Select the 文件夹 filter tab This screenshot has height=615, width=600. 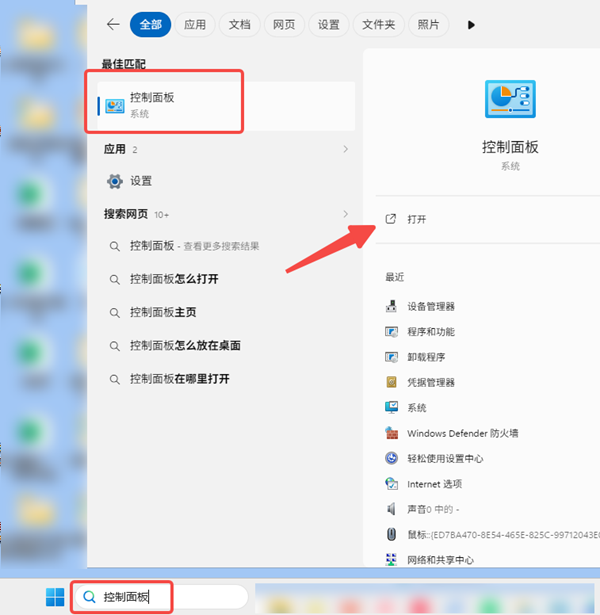coord(380,25)
